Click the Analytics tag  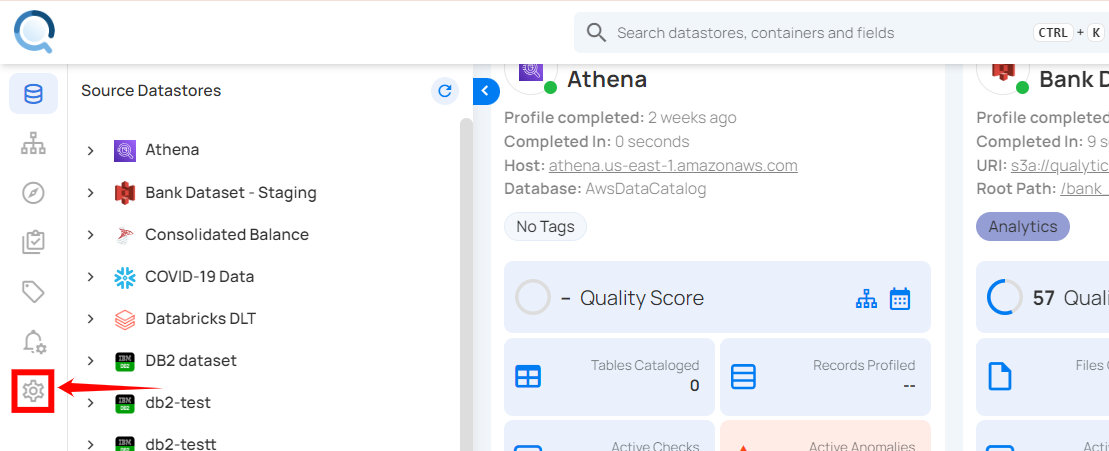click(x=1022, y=227)
